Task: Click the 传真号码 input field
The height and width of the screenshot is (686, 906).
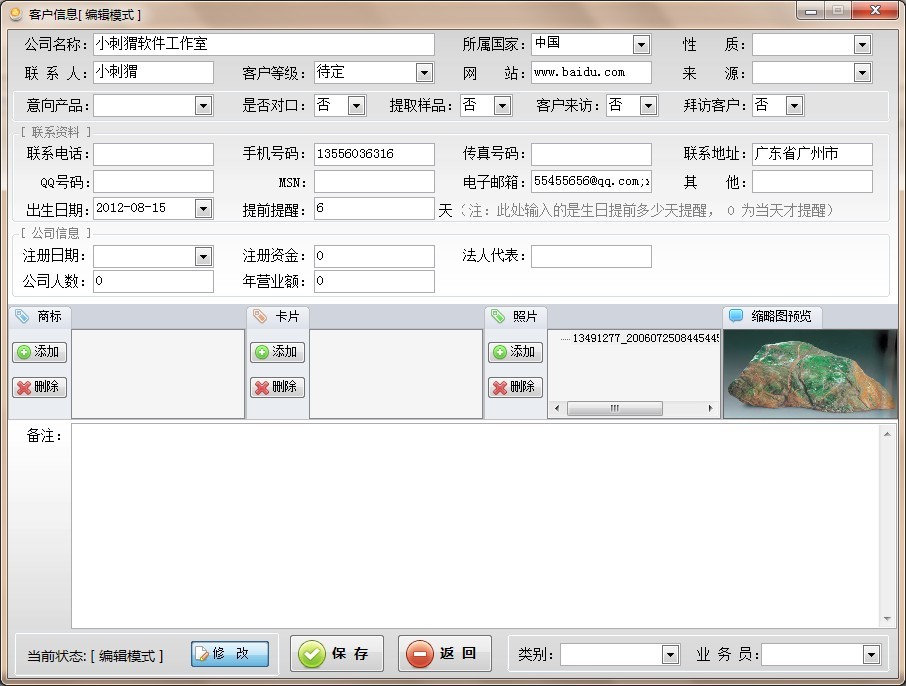Action: point(591,154)
